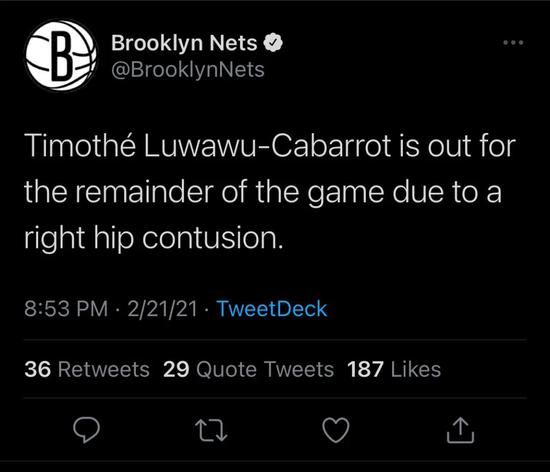This screenshot has height=472, width=550.
Task: Open the three-dot more options menu
Action: [x=513, y=42]
